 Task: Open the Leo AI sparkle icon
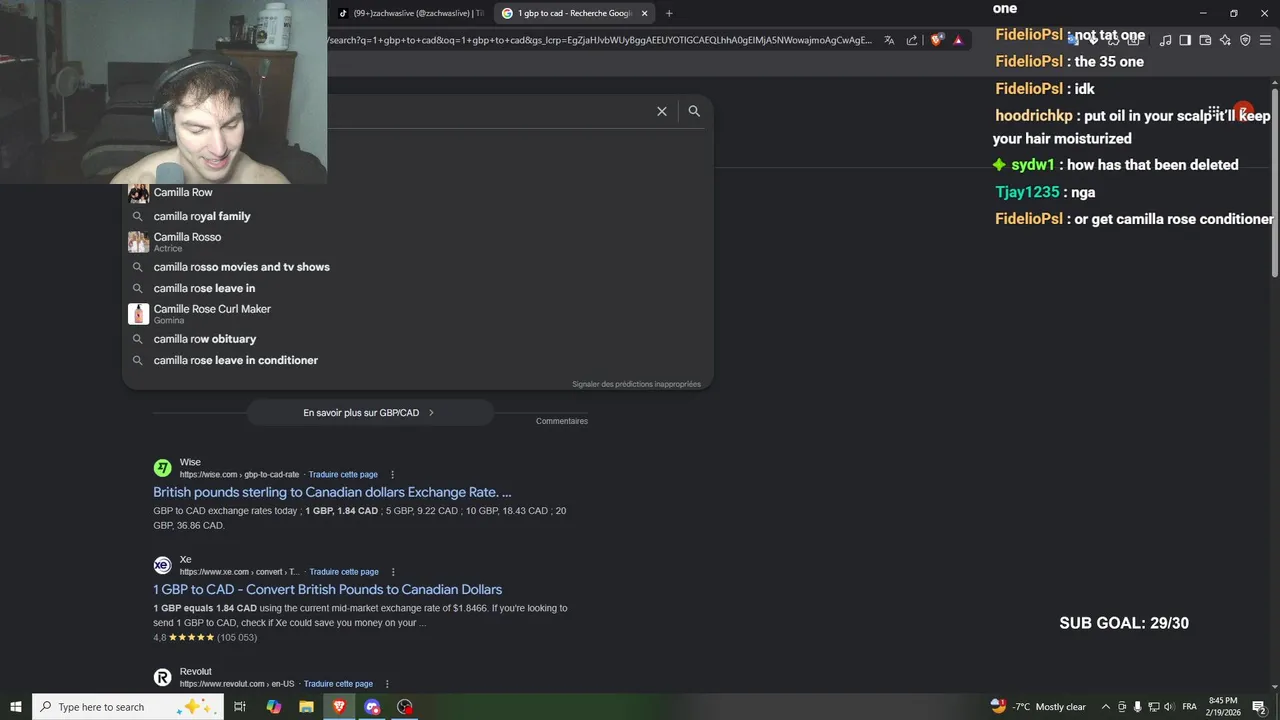click(x=1225, y=40)
